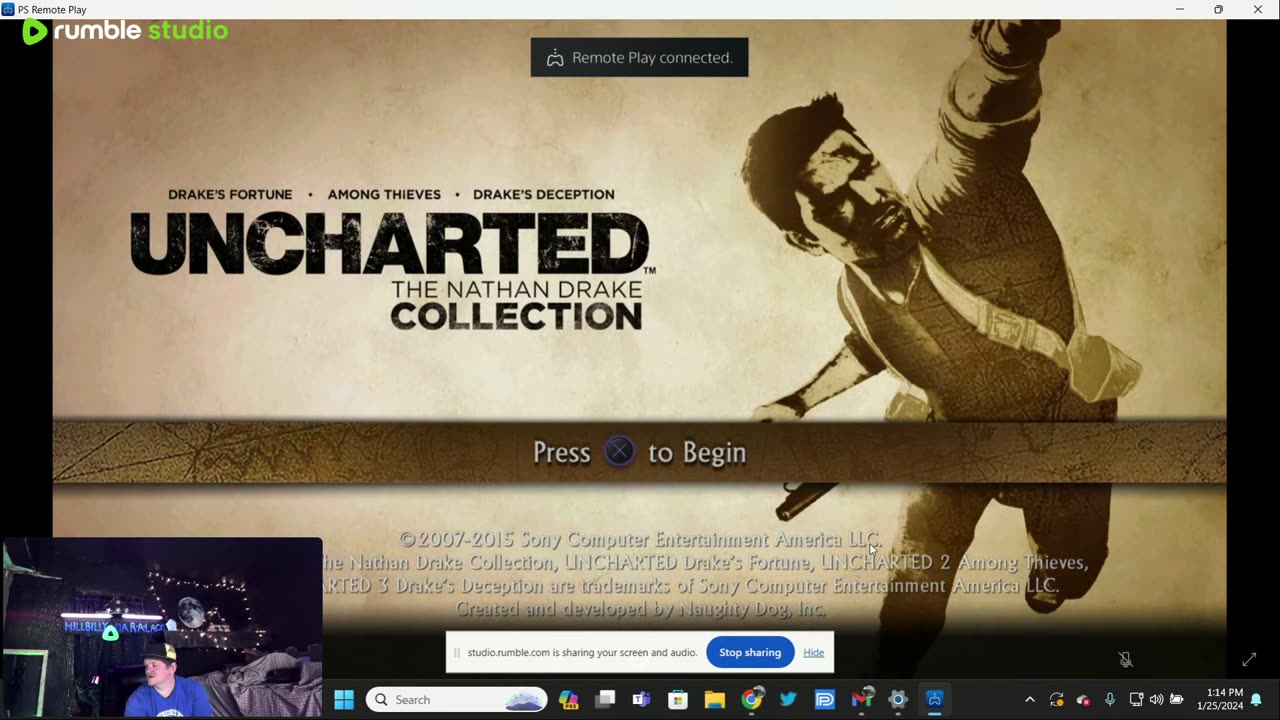Open the volume speaker tray icon

pyautogui.click(x=1156, y=700)
